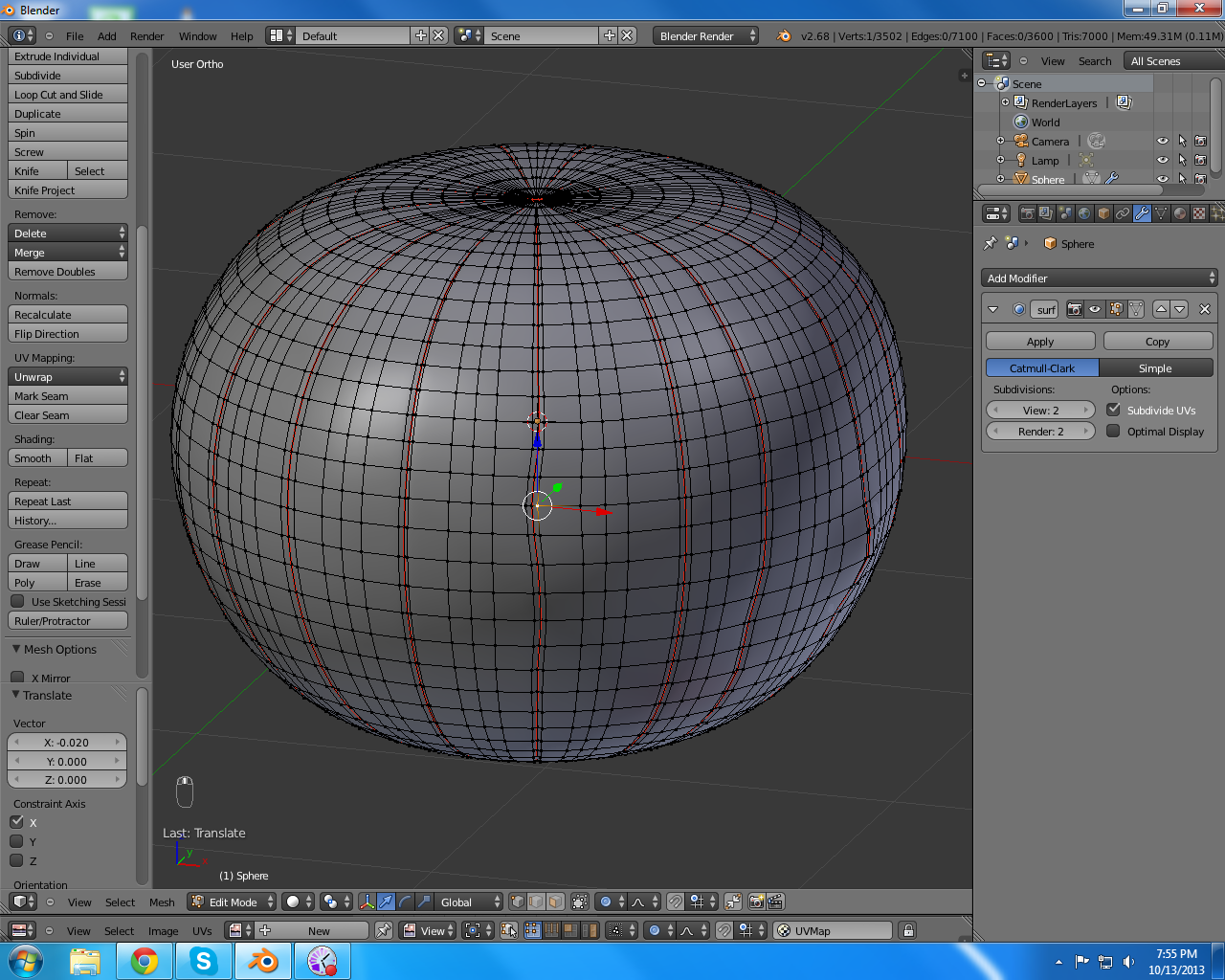Open the Render menu
Screen dimensions: 1225x980
click(x=146, y=36)
